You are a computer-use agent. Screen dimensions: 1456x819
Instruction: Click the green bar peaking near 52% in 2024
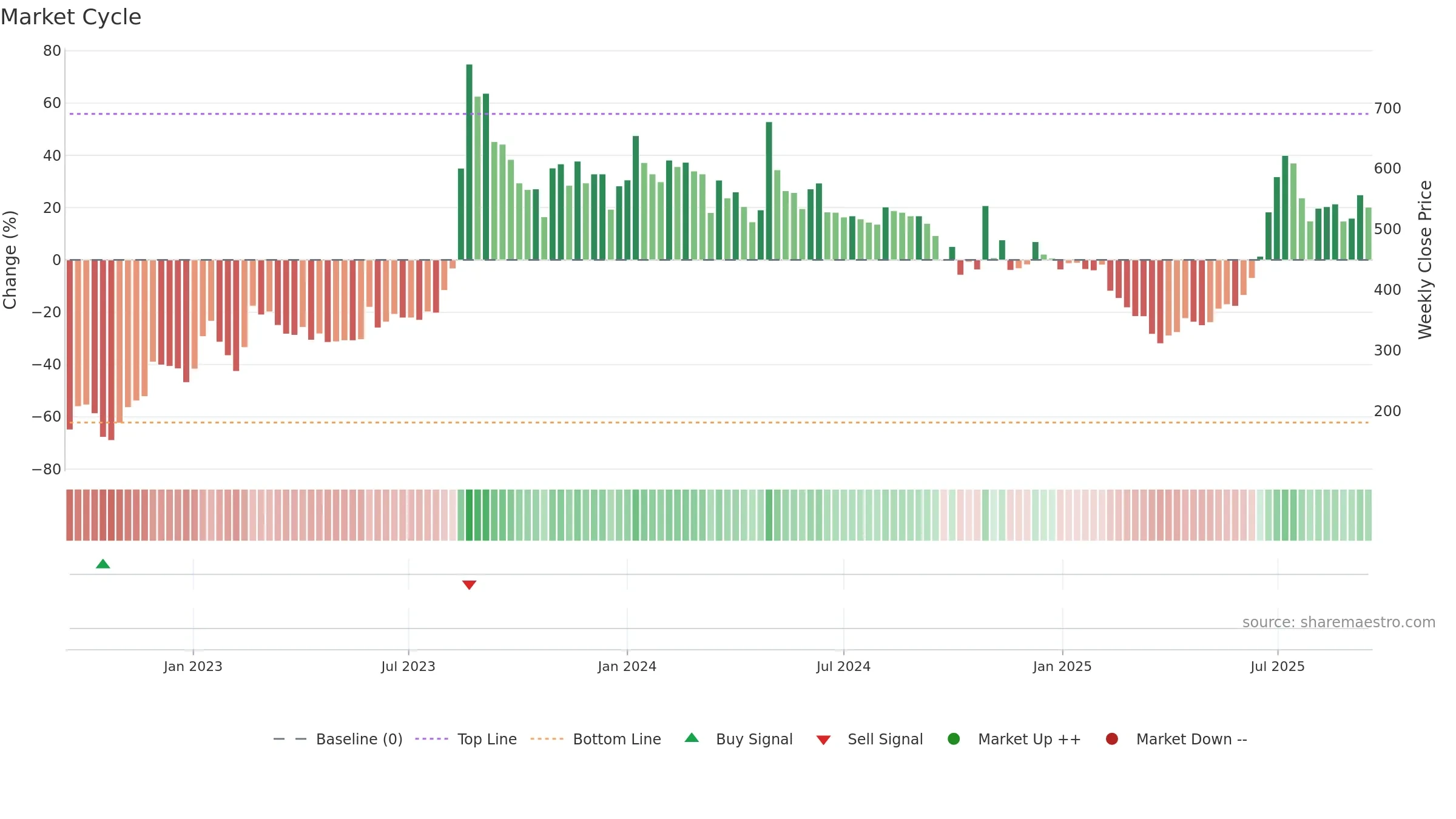pos(769,191)
